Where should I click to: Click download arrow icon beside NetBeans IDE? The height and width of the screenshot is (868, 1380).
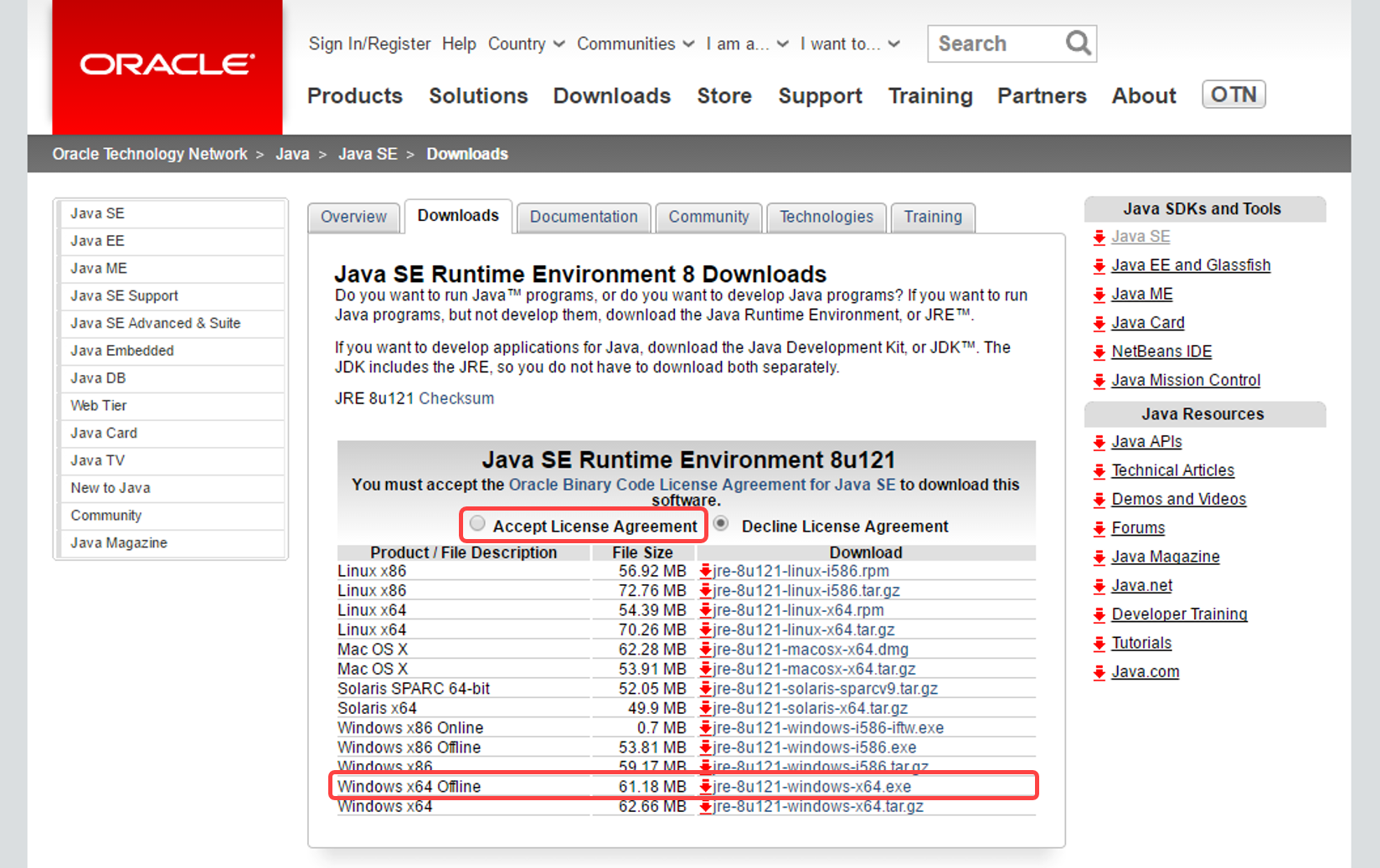(1099, 352)
